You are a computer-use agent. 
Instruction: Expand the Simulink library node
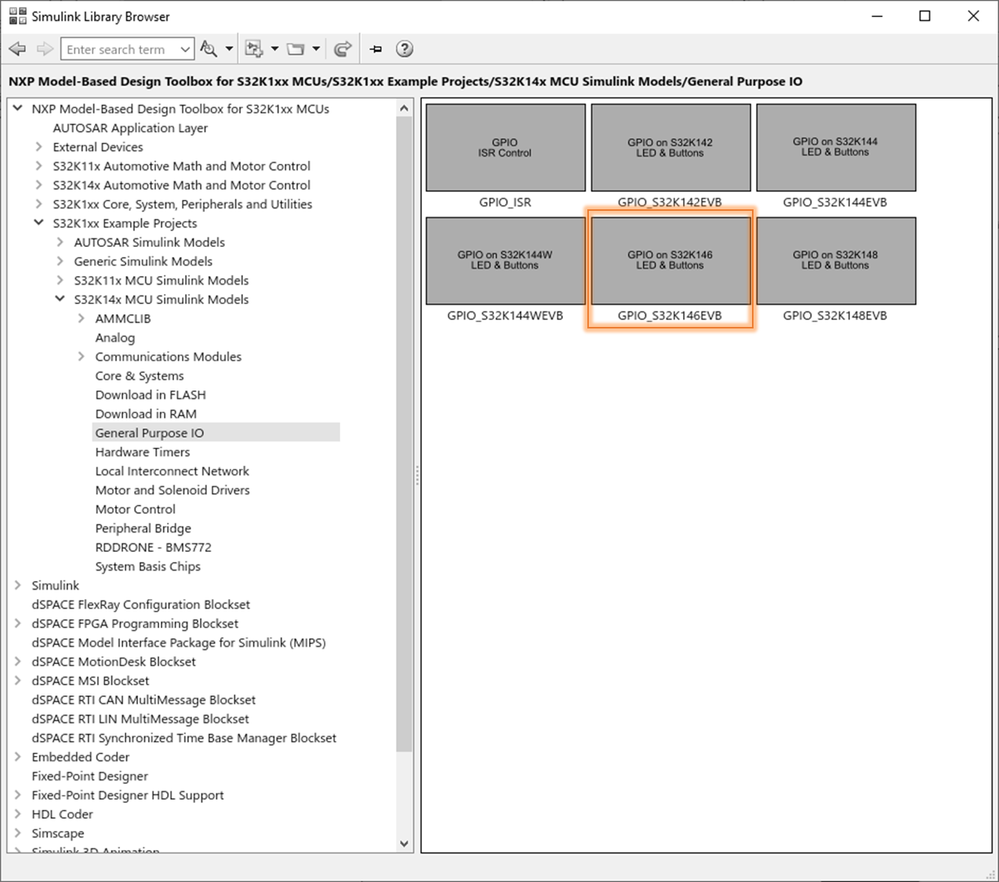(x=18, y=585)
